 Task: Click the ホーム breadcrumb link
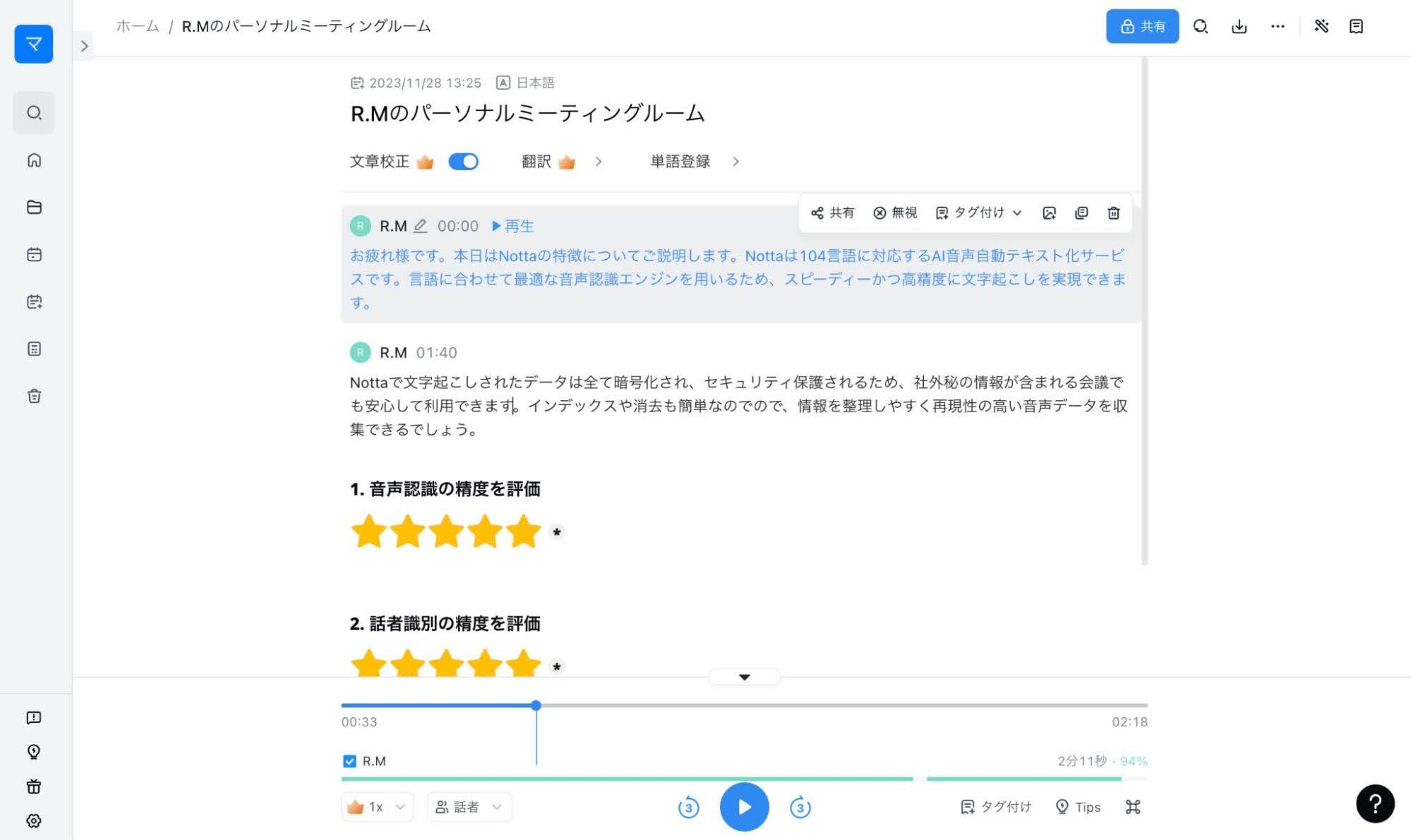tap(138, 26)
